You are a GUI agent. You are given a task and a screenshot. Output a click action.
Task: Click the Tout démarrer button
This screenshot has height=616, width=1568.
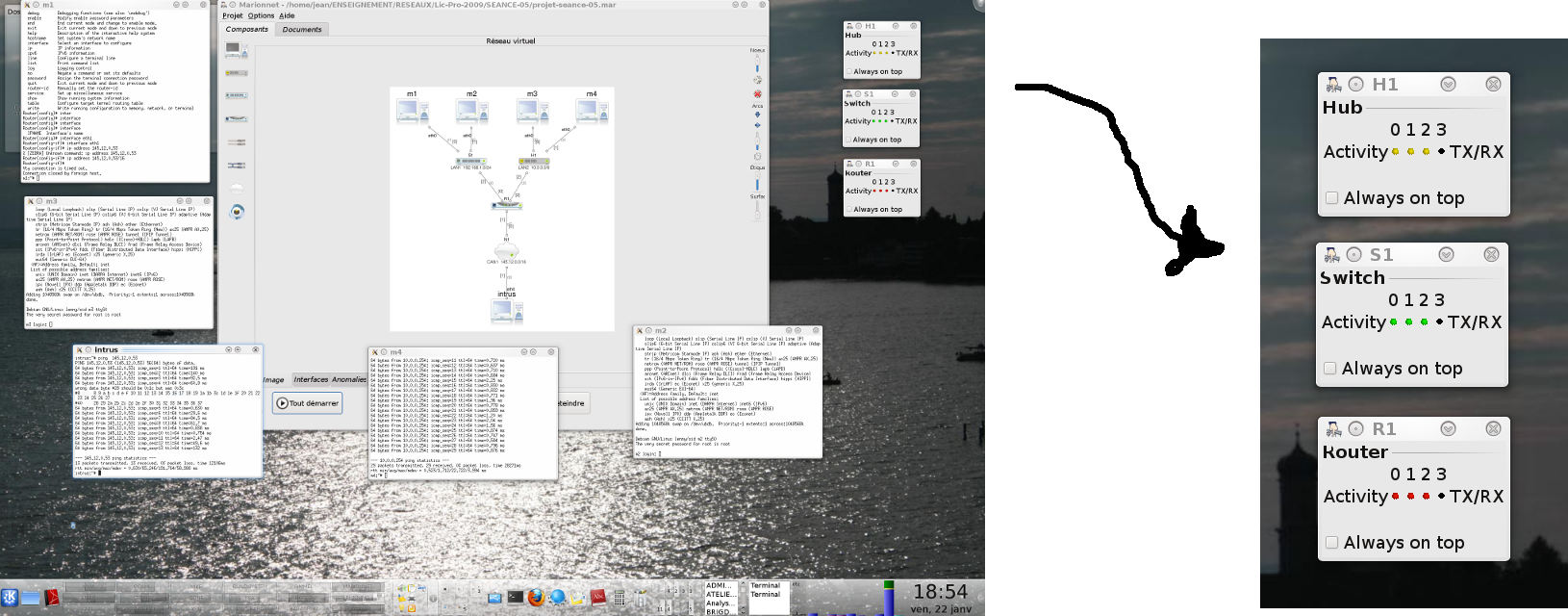[x=308, y=403]
